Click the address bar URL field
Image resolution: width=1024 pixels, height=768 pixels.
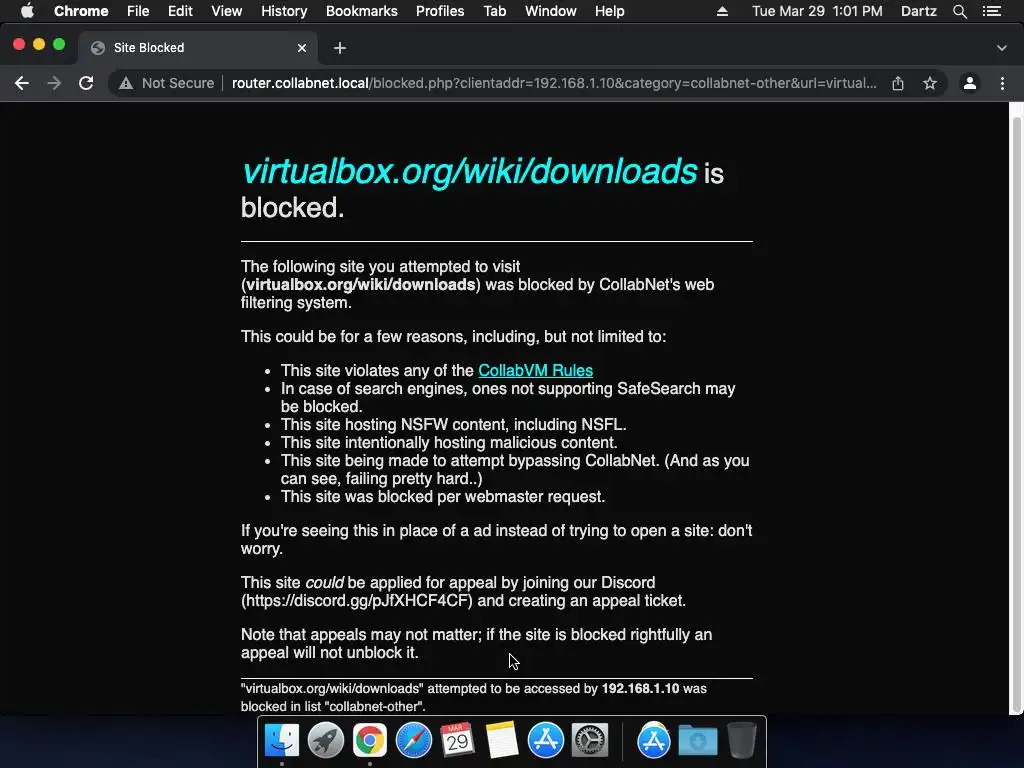coord(554,83)
